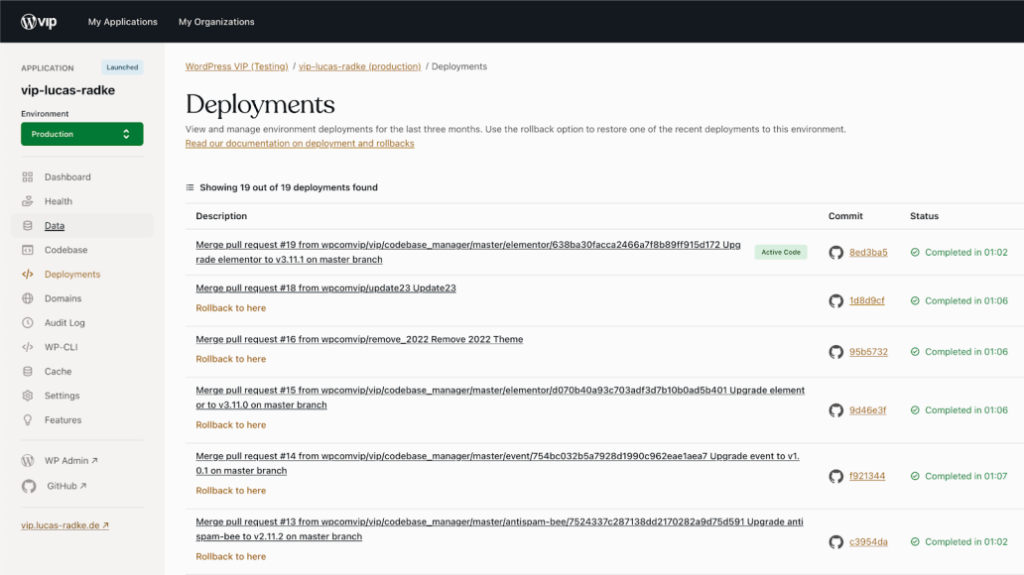Click completed check icon for commit 8ed3ba5

pyautogui.click(x=915, y=252)
